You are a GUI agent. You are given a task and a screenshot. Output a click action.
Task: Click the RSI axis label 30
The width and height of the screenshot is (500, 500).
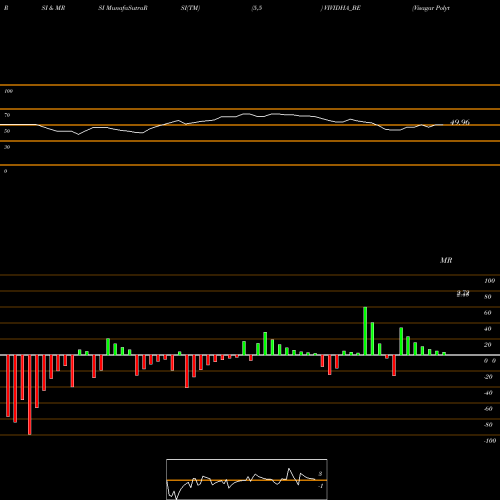click(x=7, y=147)
